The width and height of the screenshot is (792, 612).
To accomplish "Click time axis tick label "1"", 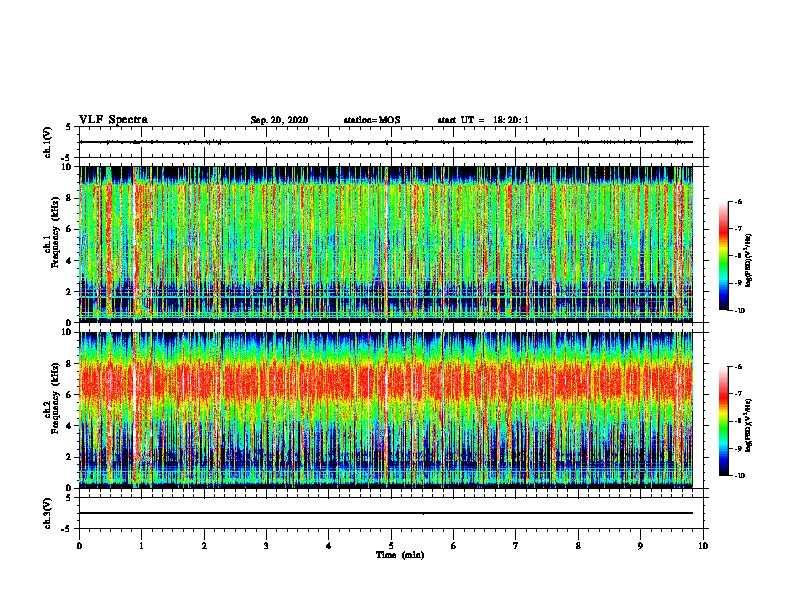I will (141, 546).
